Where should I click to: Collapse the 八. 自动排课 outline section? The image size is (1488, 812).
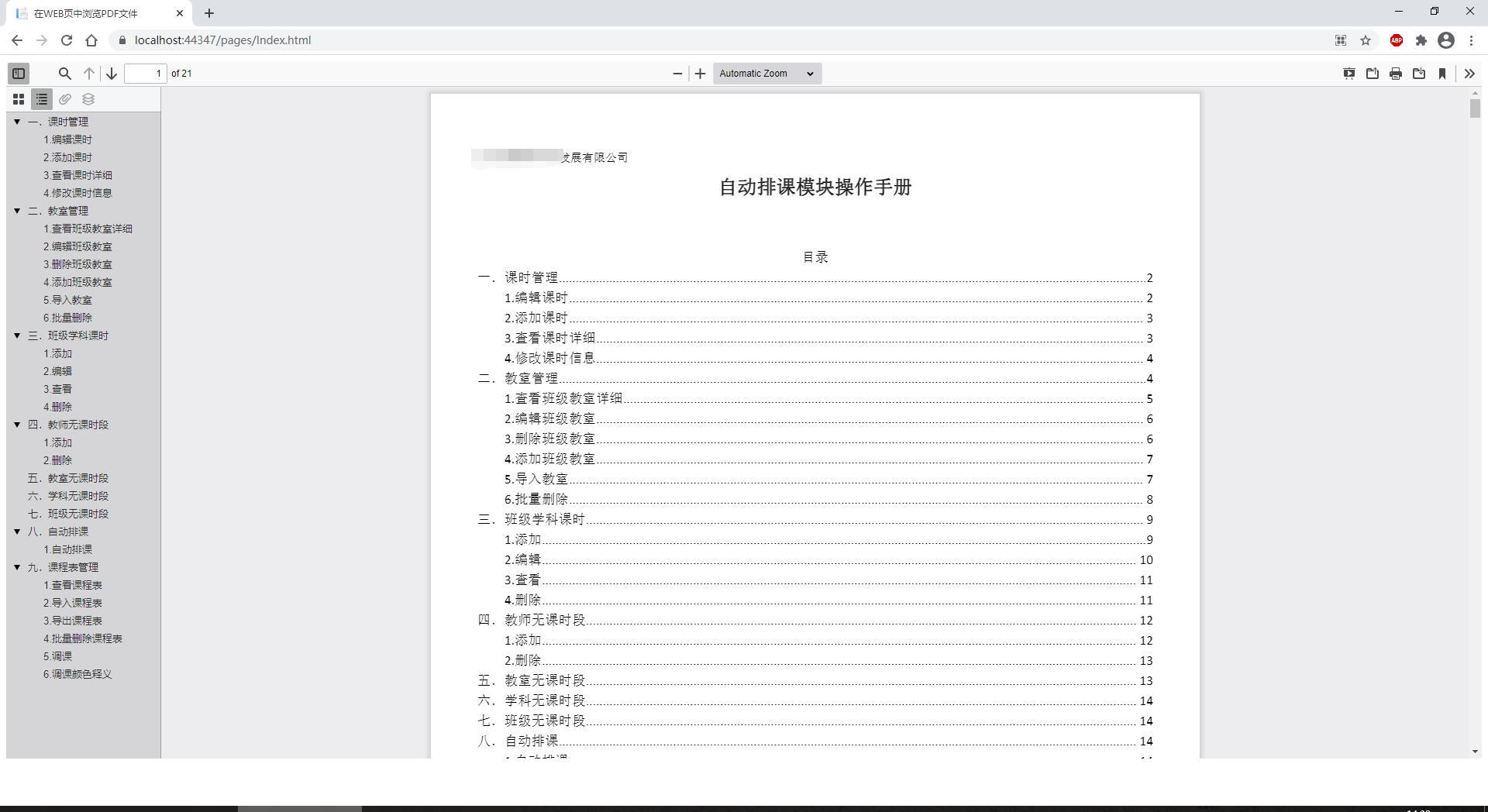(x=17, y=532)
